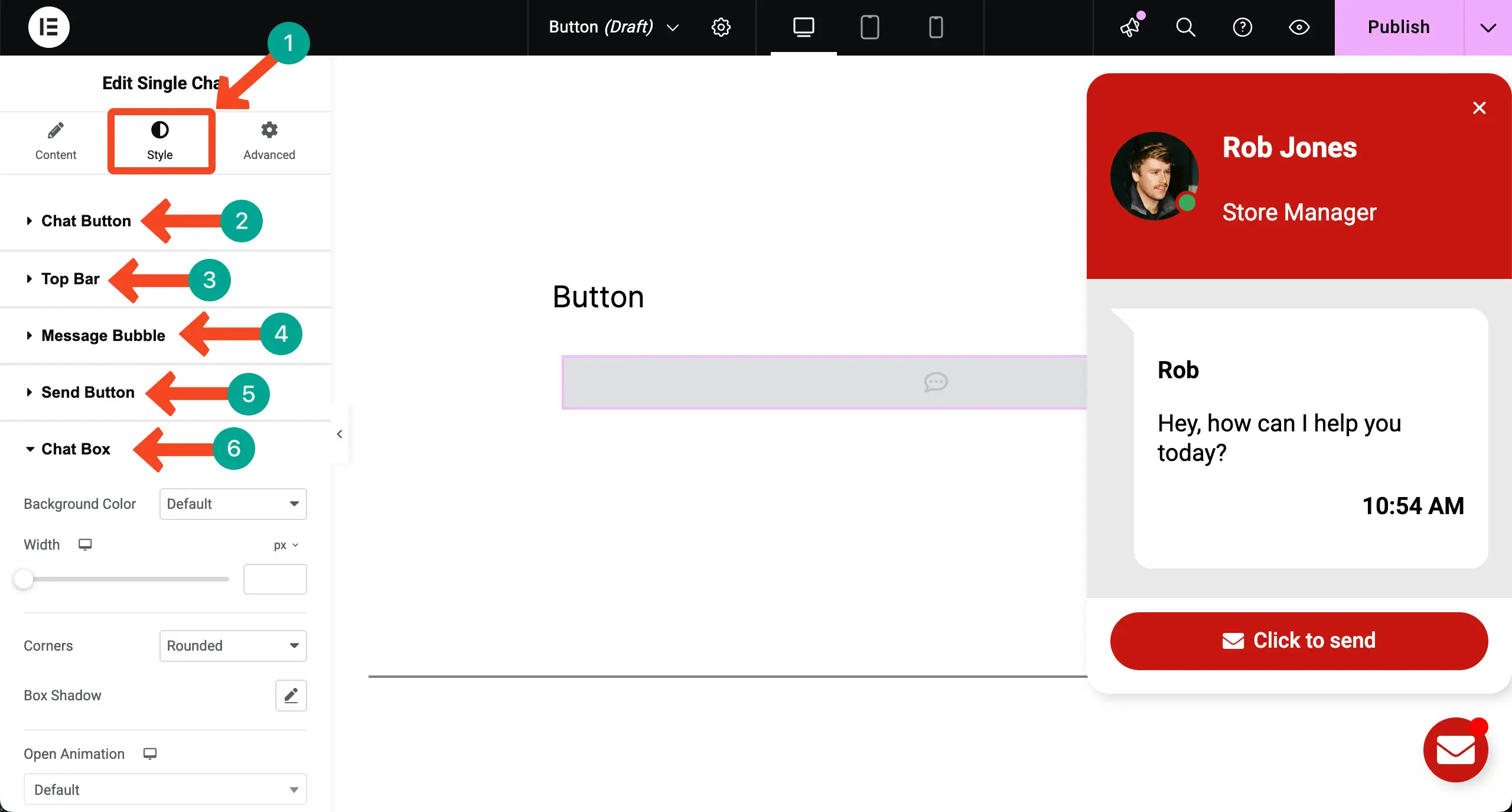Screen dimensions: 1512x812
Task: Switch to the Advanced tab
Action: (269, 142)
